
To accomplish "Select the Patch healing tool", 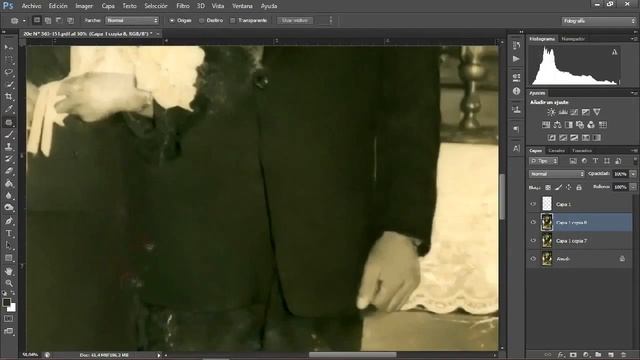I will [9, 122].
